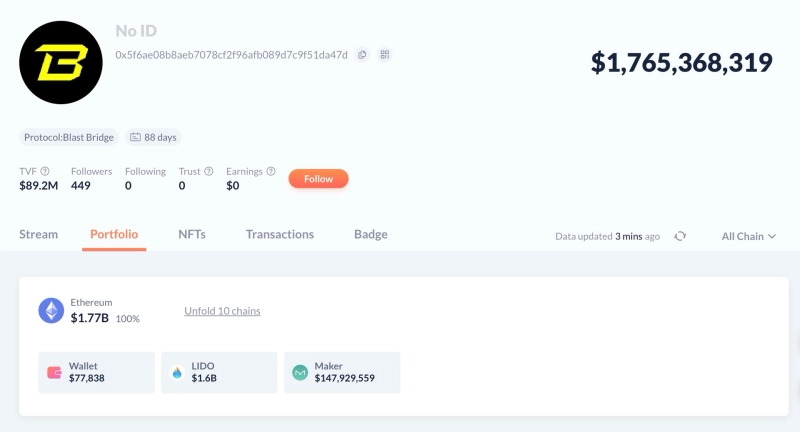
Task: Click the Ethereum chain icon
Action: (x=51, y=310)
